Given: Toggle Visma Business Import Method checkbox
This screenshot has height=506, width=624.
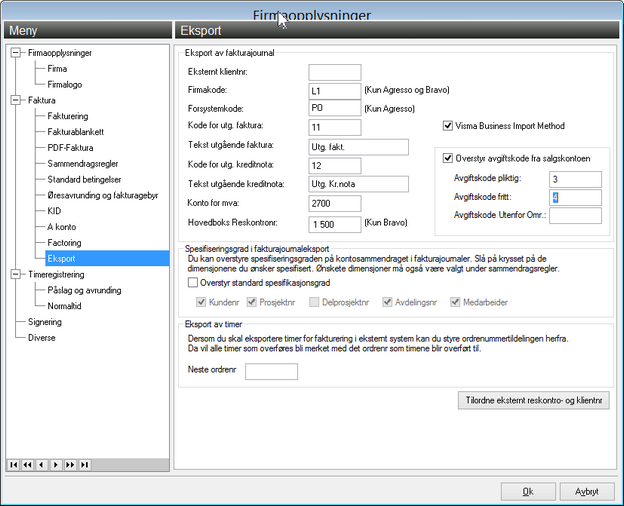Looking at the screenshot, I should point(448,126).
